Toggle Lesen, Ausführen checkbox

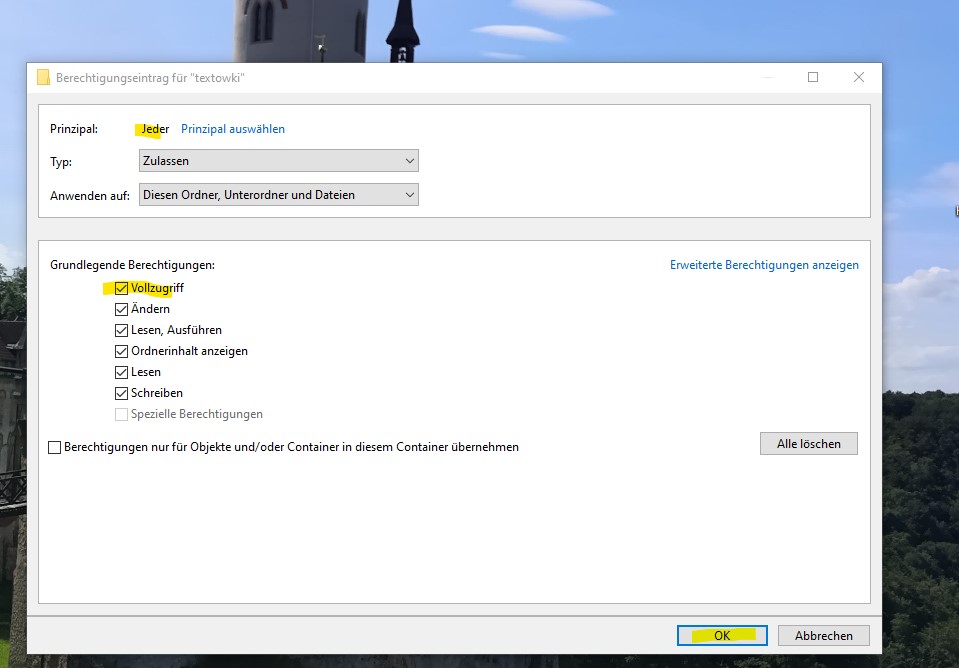[121, 330]
